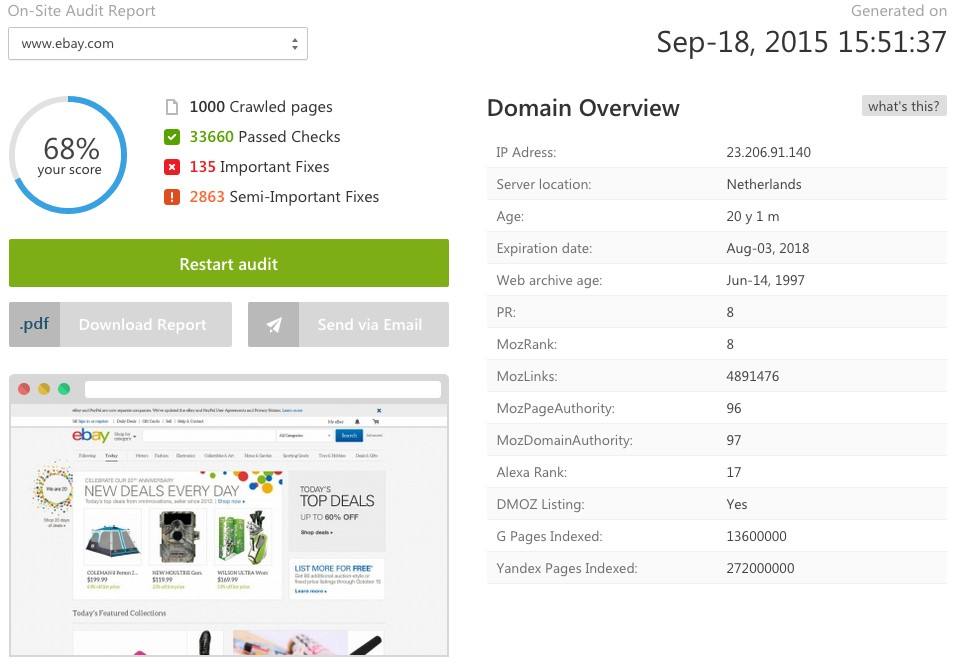
Task: Click the 68% score progress circle
Action: click(x=68, y=155)
